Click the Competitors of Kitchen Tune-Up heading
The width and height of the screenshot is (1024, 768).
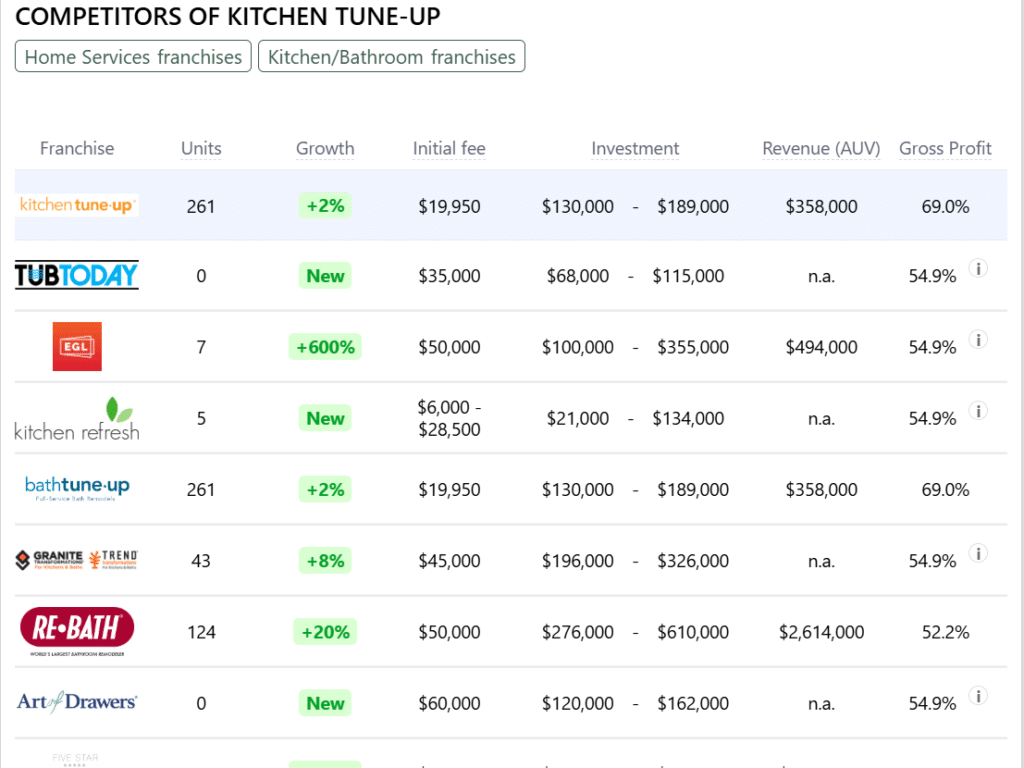tap(228, 16)
